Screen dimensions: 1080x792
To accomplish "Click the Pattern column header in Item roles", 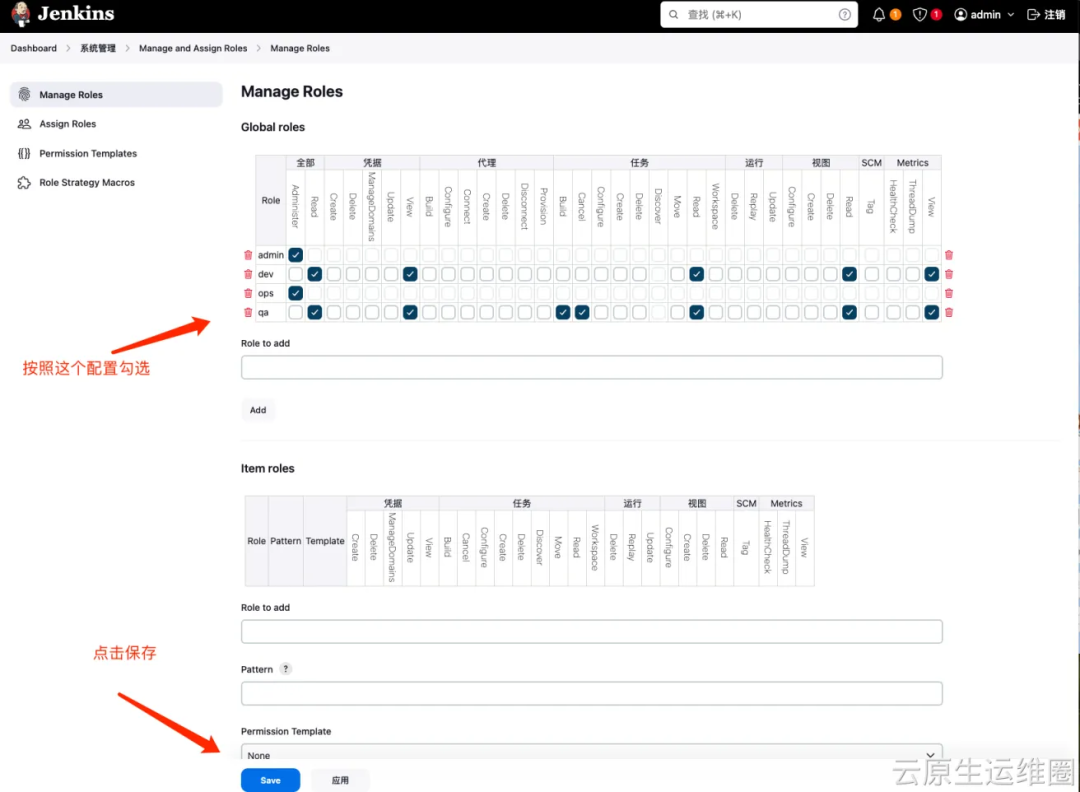I will [x=285, y=541].
